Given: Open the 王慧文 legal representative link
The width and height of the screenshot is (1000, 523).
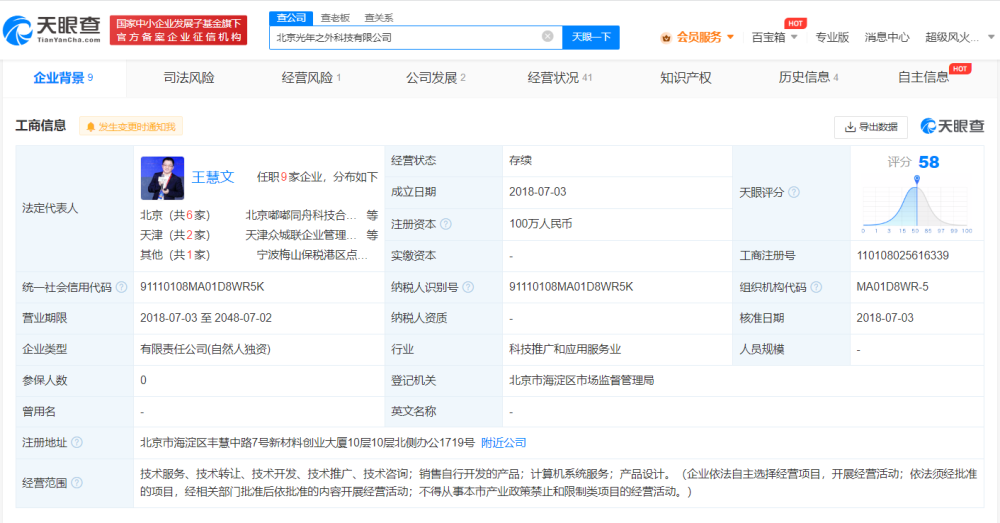Looking at the screenshot, I should tap(212, 177).
